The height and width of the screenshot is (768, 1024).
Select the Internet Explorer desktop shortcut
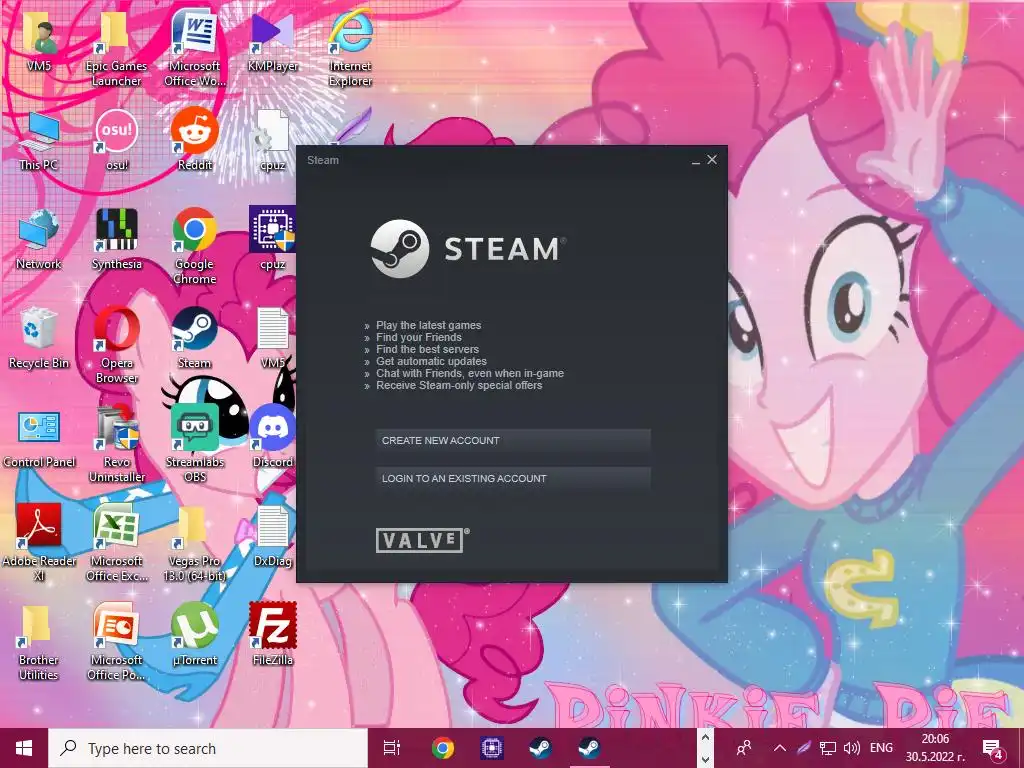[x=351, y=48]
